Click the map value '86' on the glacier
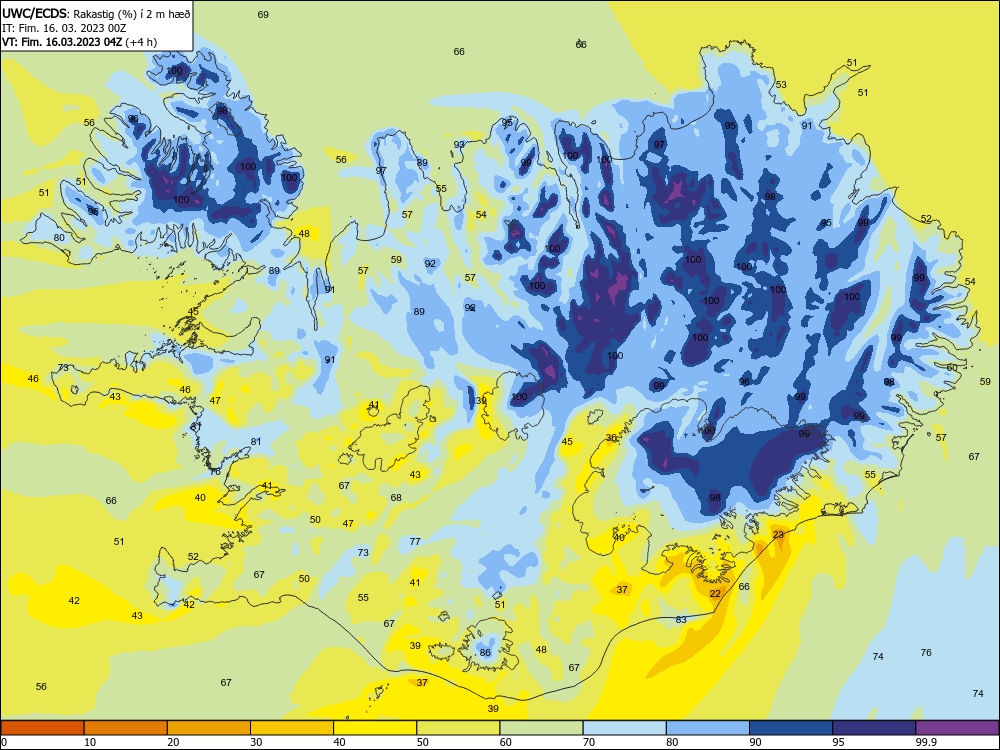This screenshot has height=750, width=1000. 485,652
